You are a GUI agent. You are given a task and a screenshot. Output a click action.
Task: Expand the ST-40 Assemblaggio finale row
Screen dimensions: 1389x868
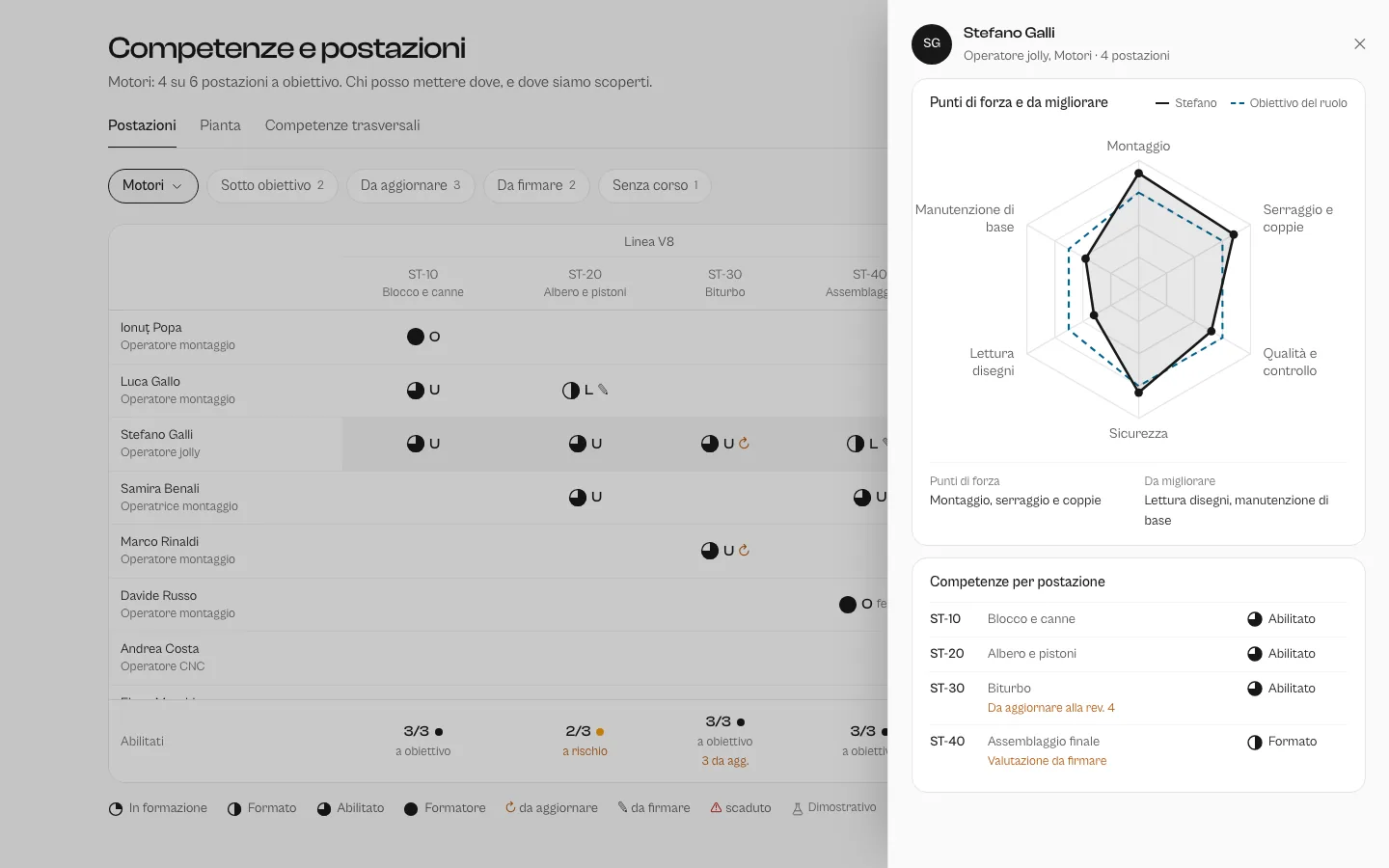[1138, 751]
